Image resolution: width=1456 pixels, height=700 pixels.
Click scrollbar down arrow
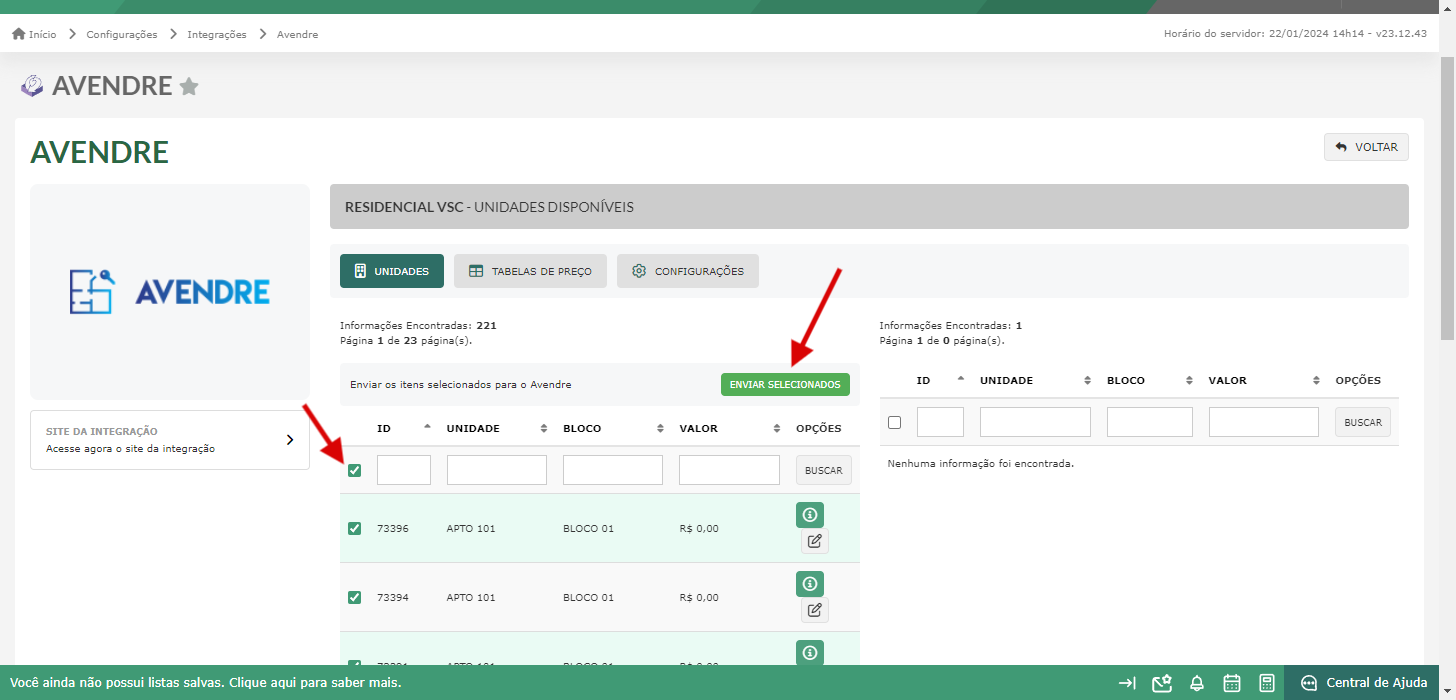coord(1447,691)
